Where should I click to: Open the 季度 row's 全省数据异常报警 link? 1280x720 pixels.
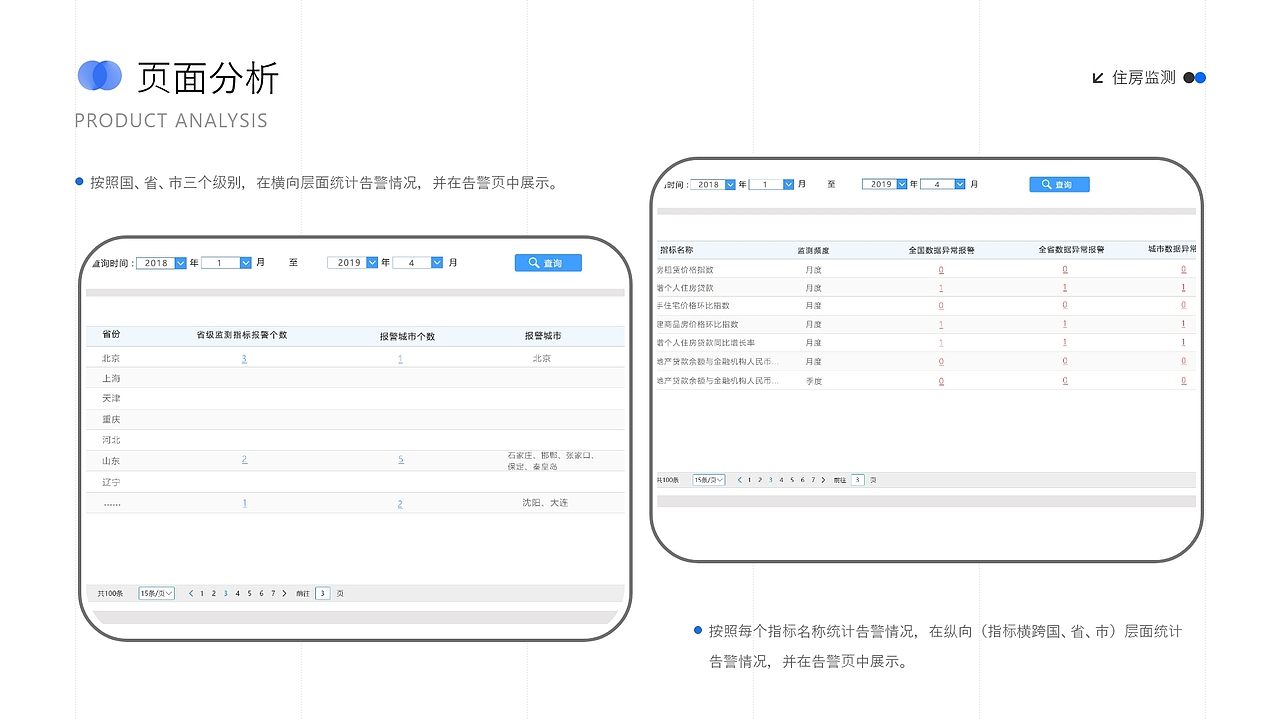[x=1065, y=381]
